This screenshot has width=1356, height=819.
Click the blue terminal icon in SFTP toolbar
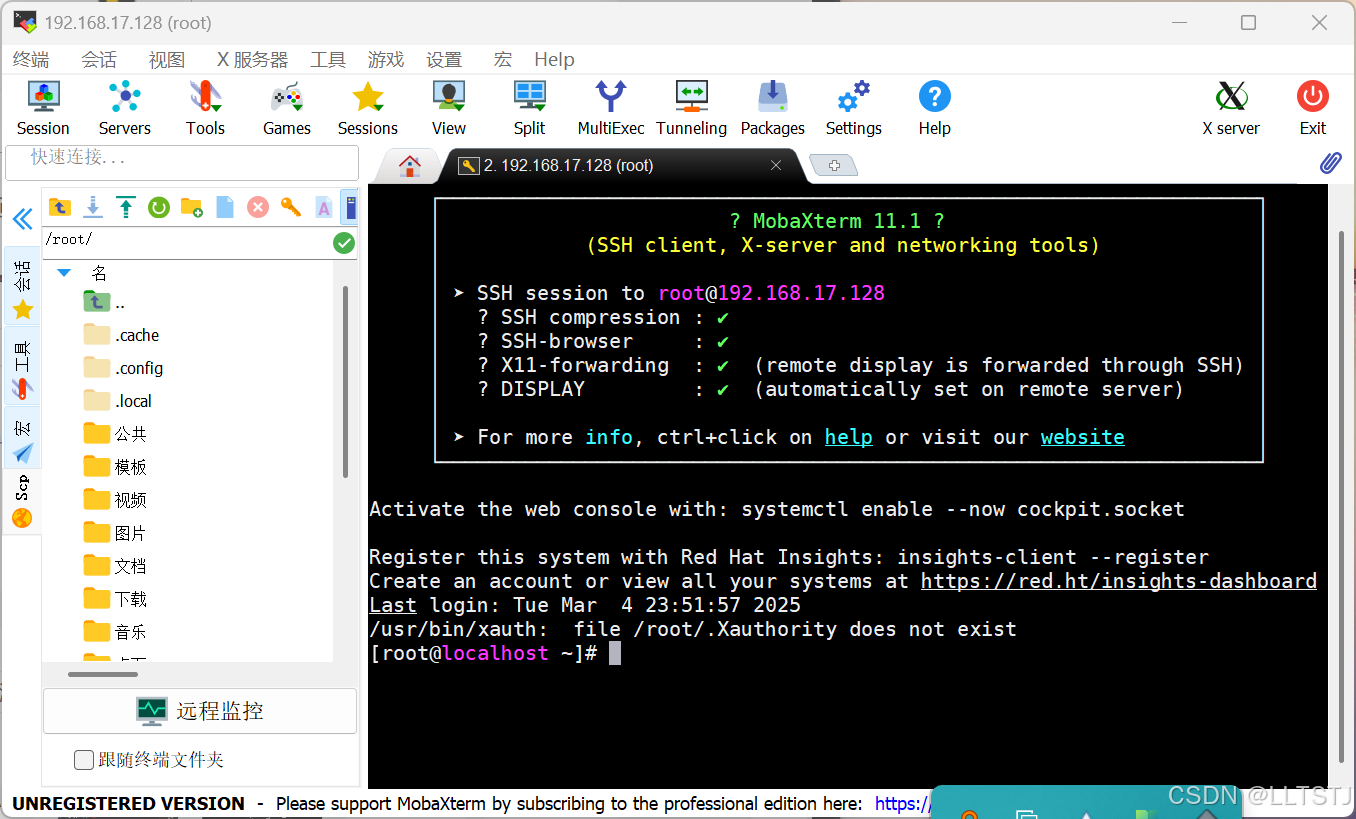[x=349, y=207]
